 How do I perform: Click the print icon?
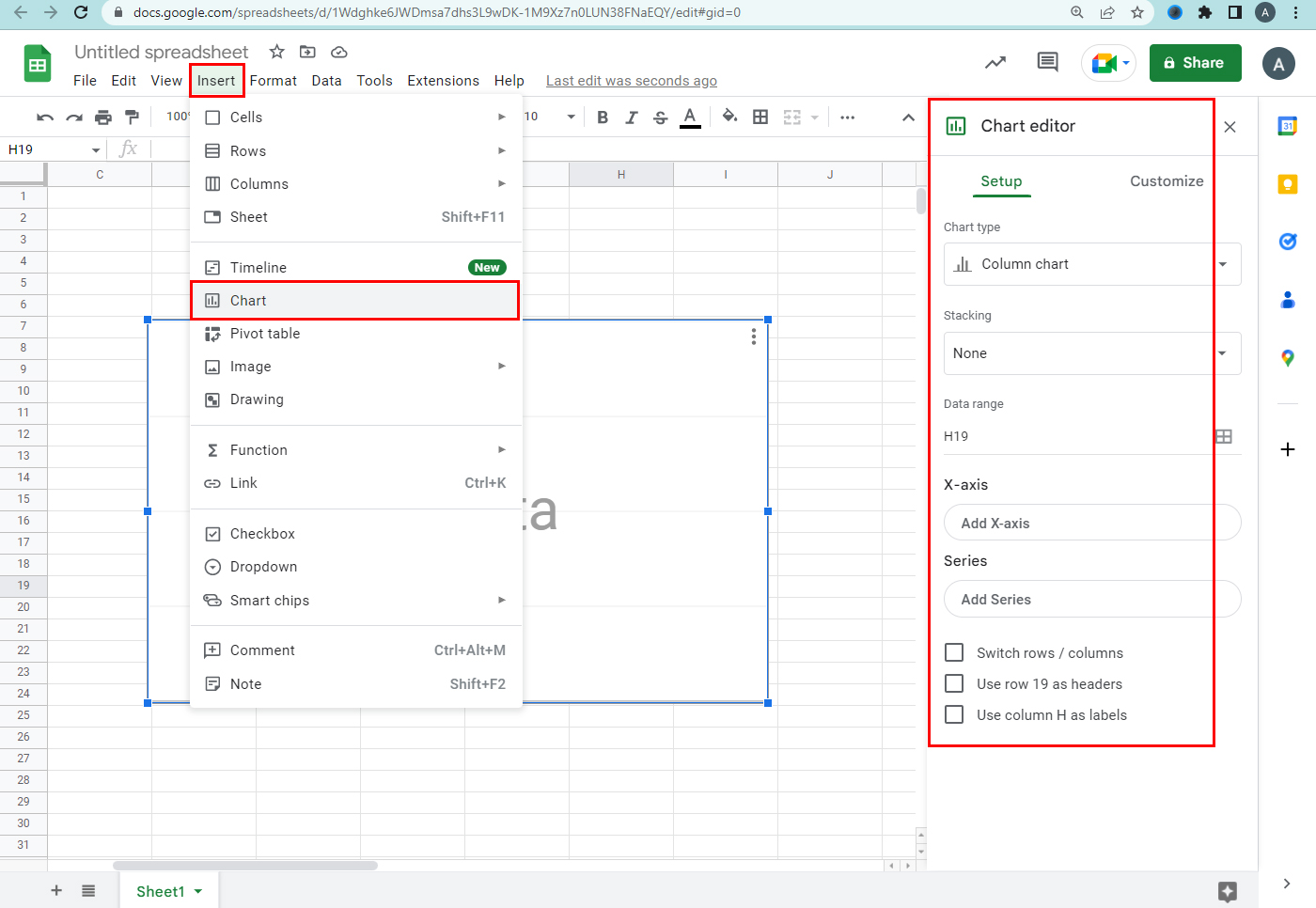pos(103,117)
